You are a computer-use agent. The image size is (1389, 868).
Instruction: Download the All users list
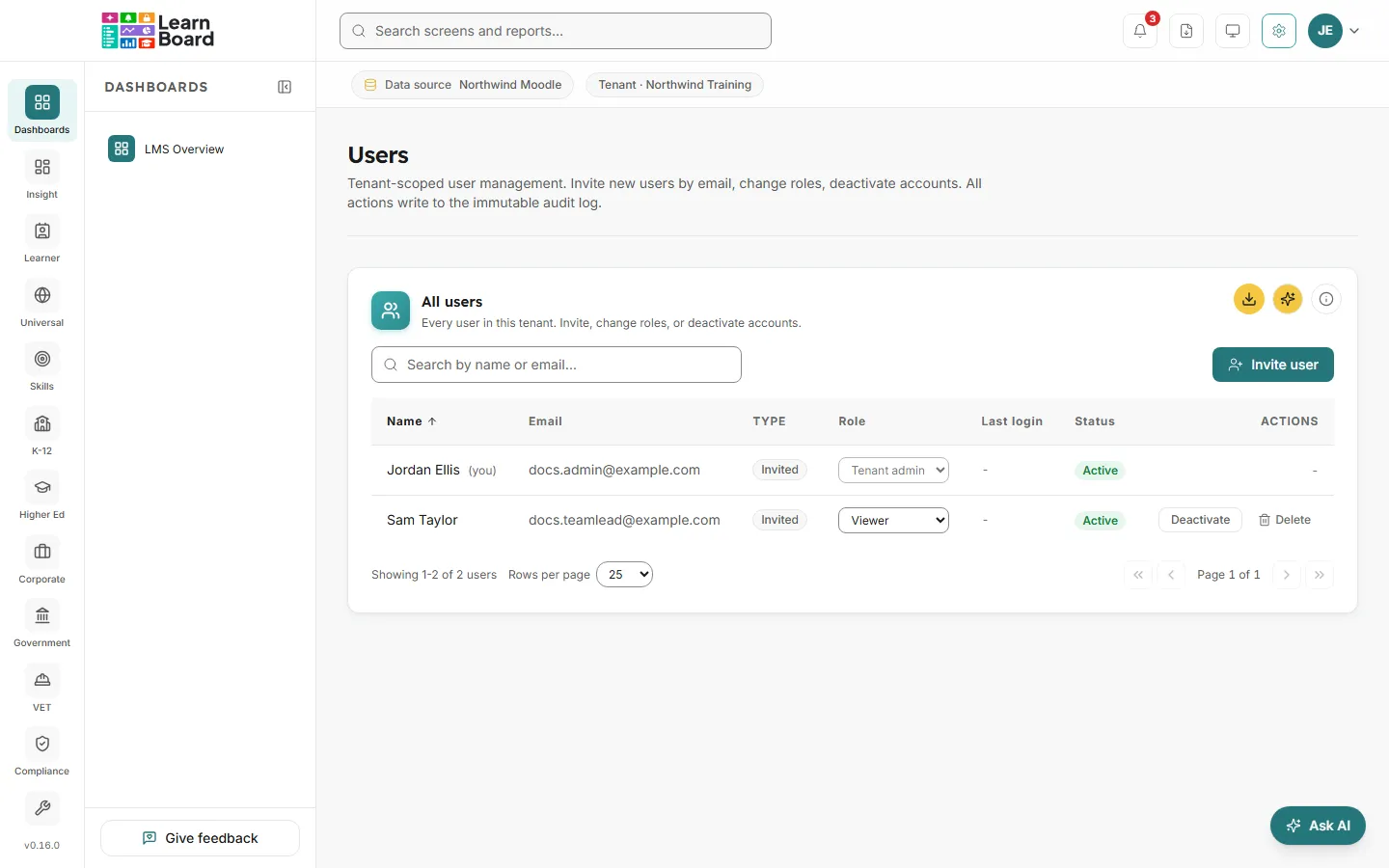click(1249, 299)
